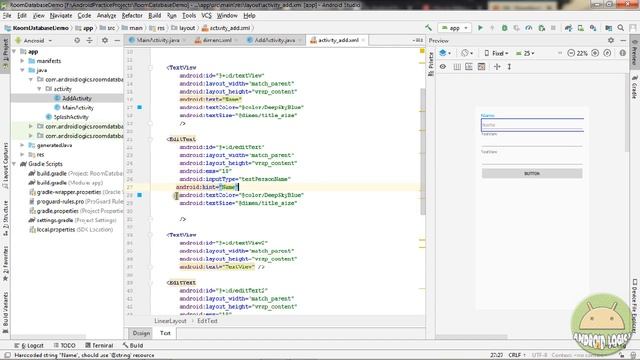
Task: Open the app run configuration dropdown
Action: [x=455, y=28]
